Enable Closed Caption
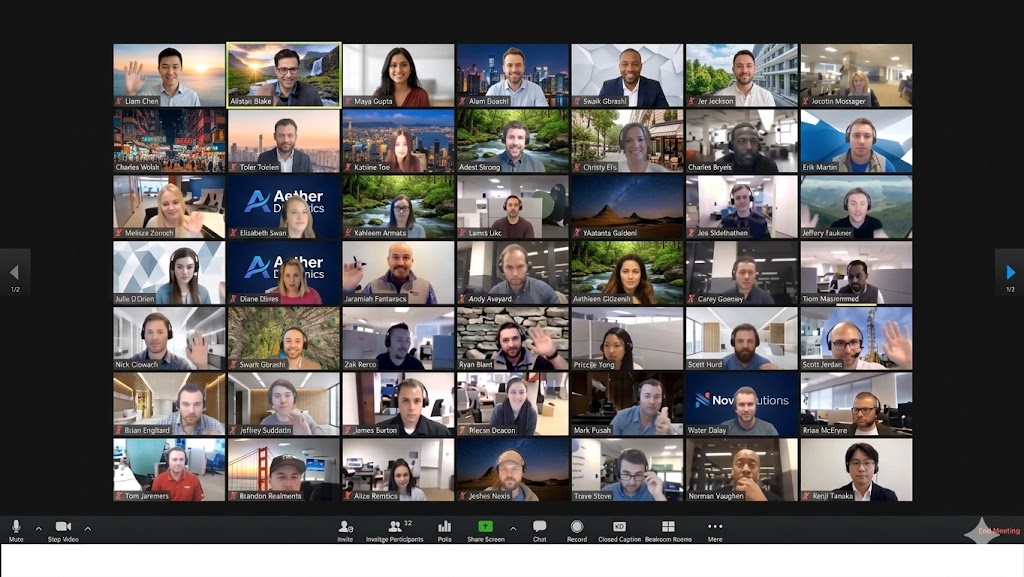Viewport: 1024px width, 577px height. [620, 527]
